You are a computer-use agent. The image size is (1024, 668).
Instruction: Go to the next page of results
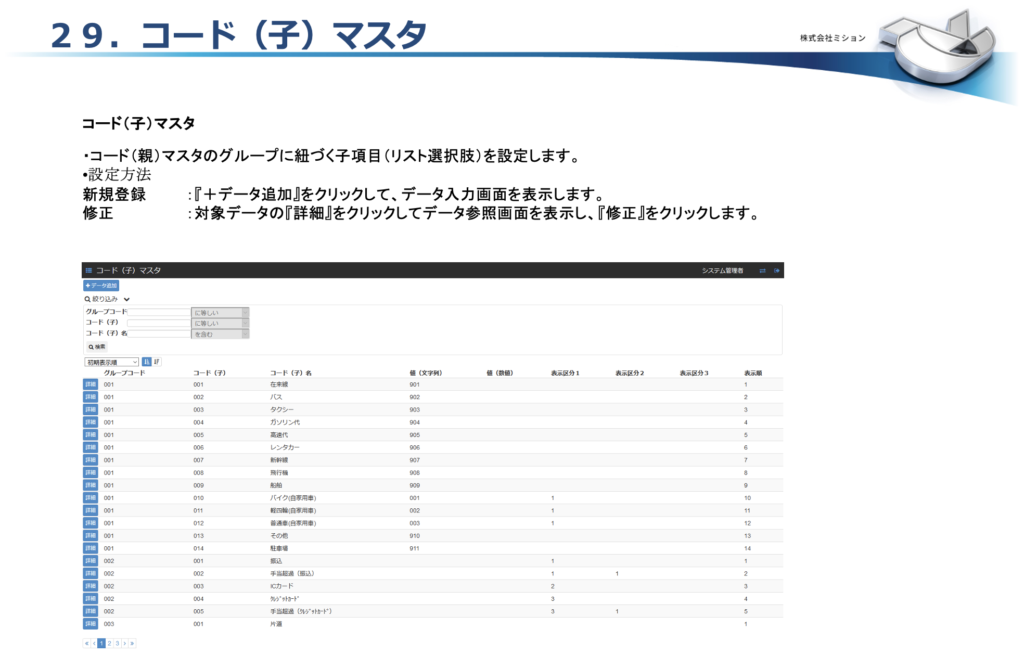(x=124, y=643)
